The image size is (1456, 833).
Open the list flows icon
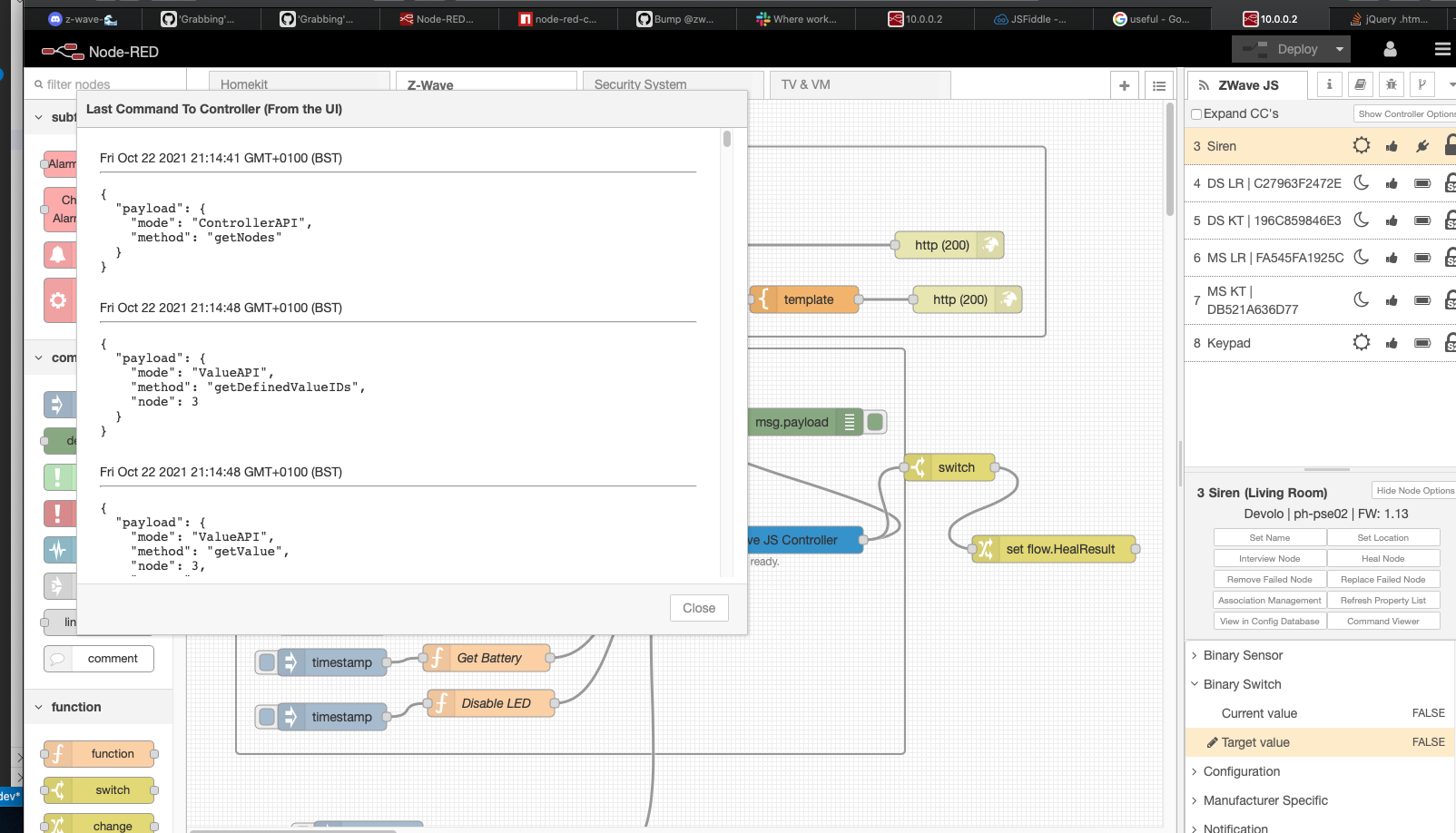click(x=1159, y=85)
